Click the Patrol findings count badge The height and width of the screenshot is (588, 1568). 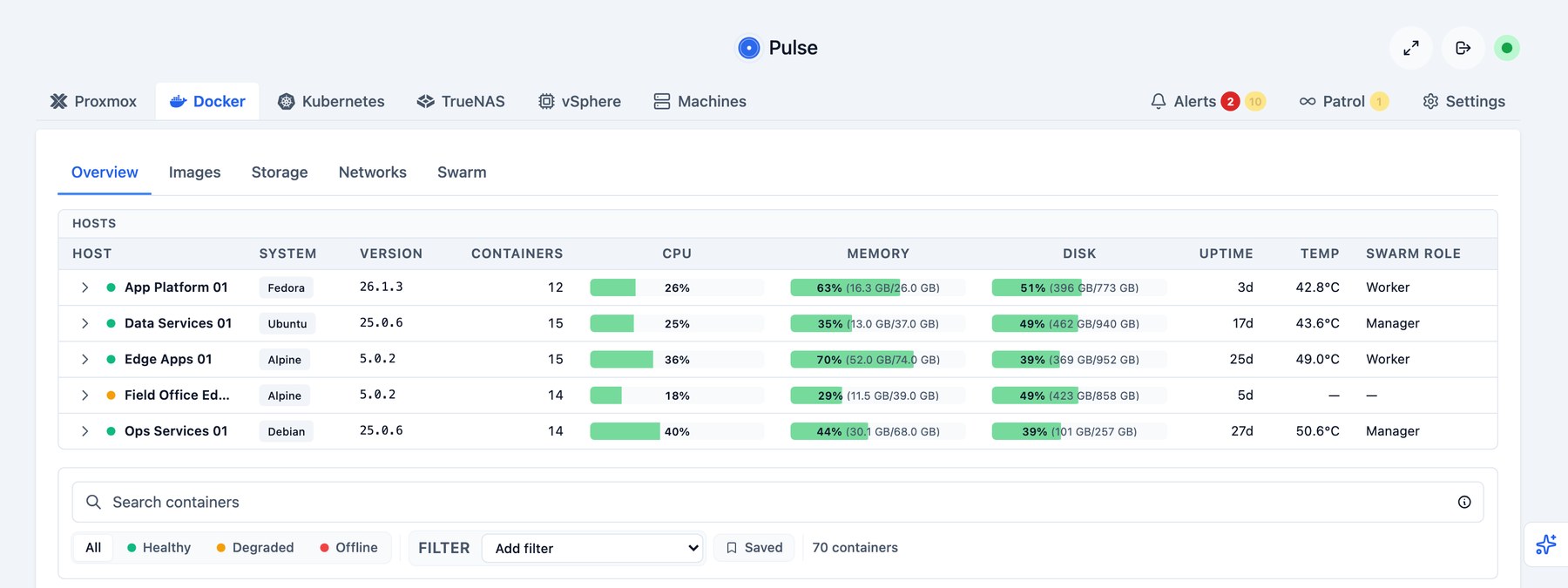coord(1379,102)
